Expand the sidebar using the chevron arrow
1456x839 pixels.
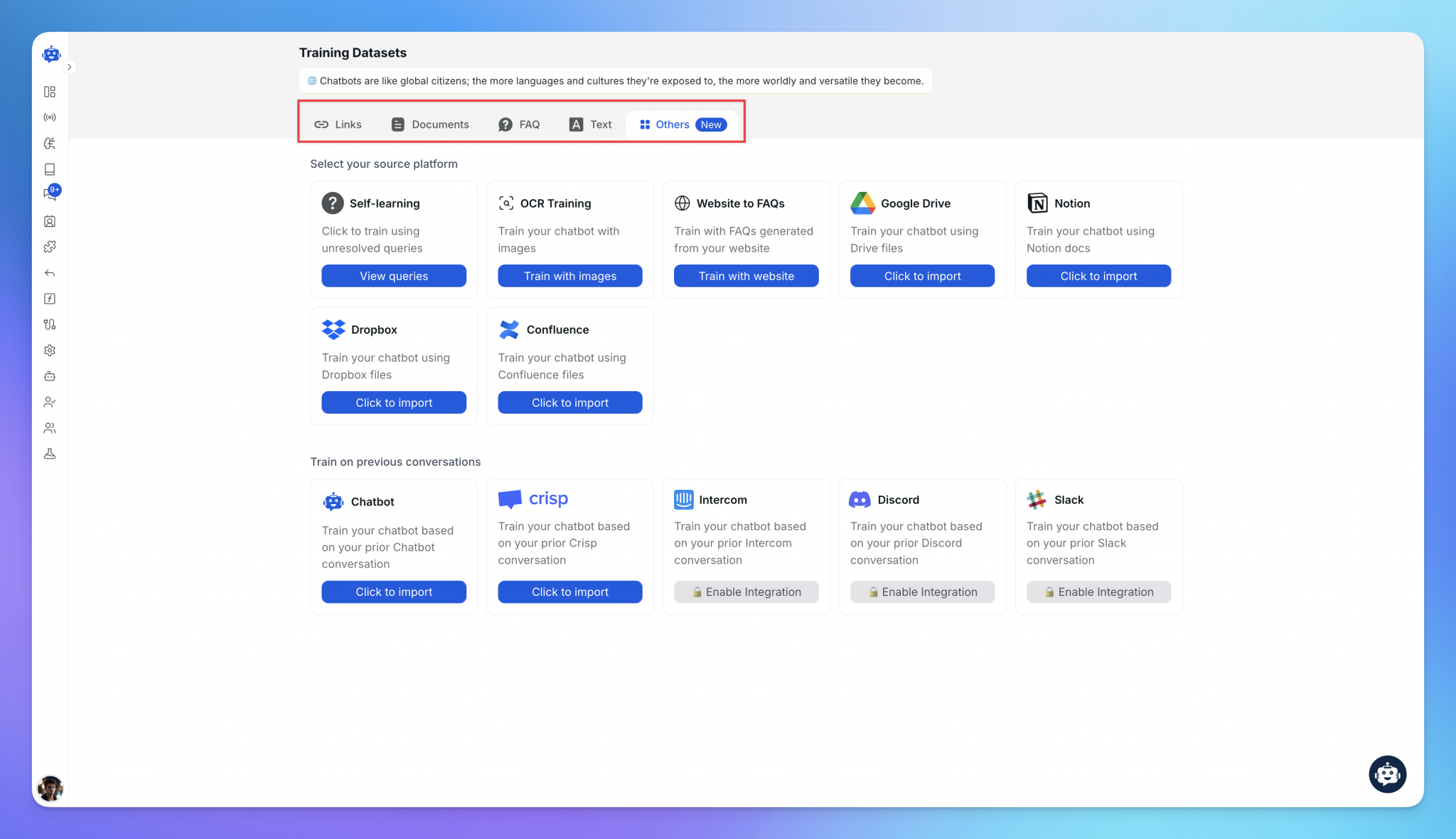pyautogui.click(x=70, y=67)
